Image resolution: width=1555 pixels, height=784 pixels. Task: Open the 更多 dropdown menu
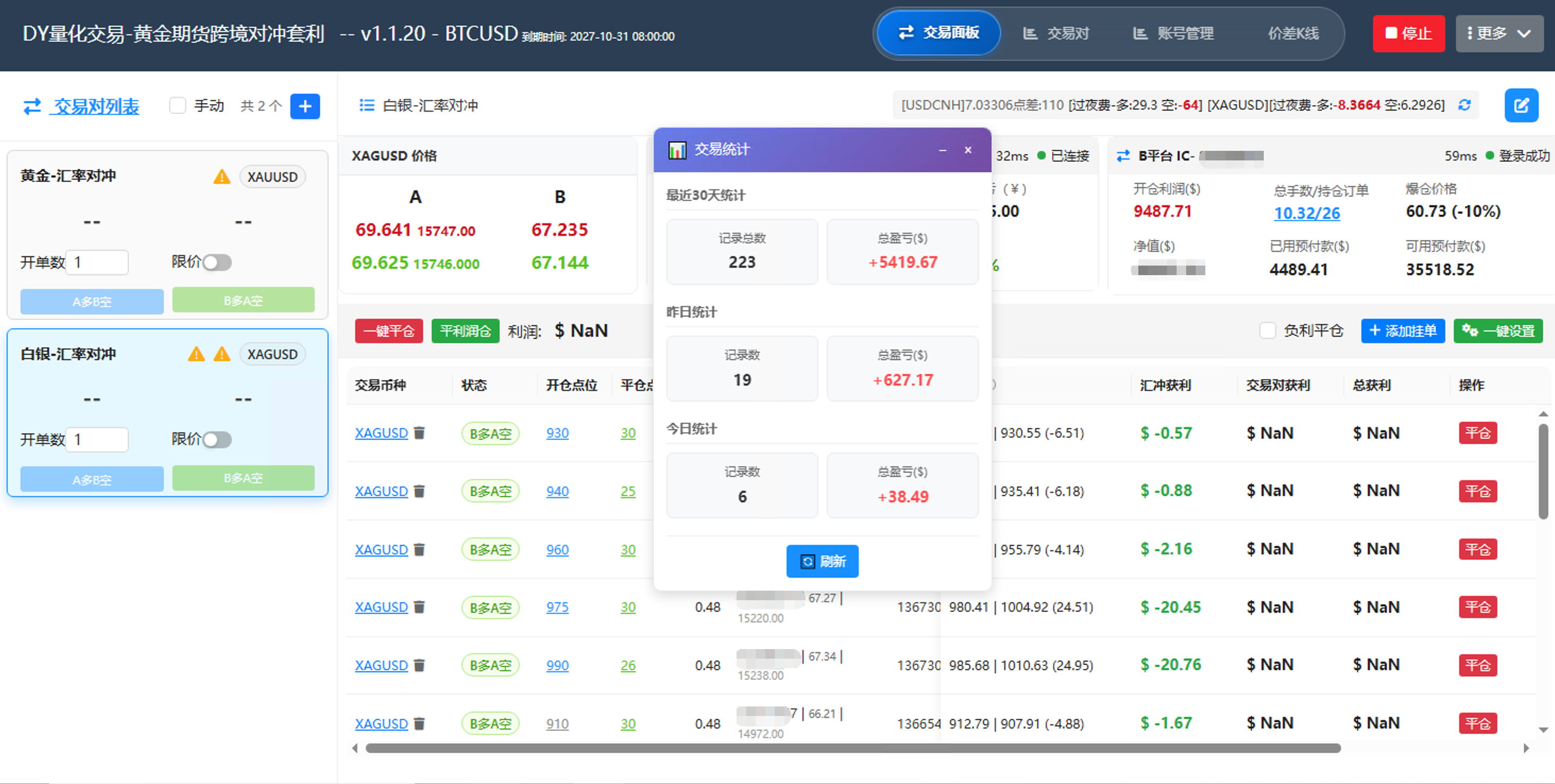pos(1500,33)
